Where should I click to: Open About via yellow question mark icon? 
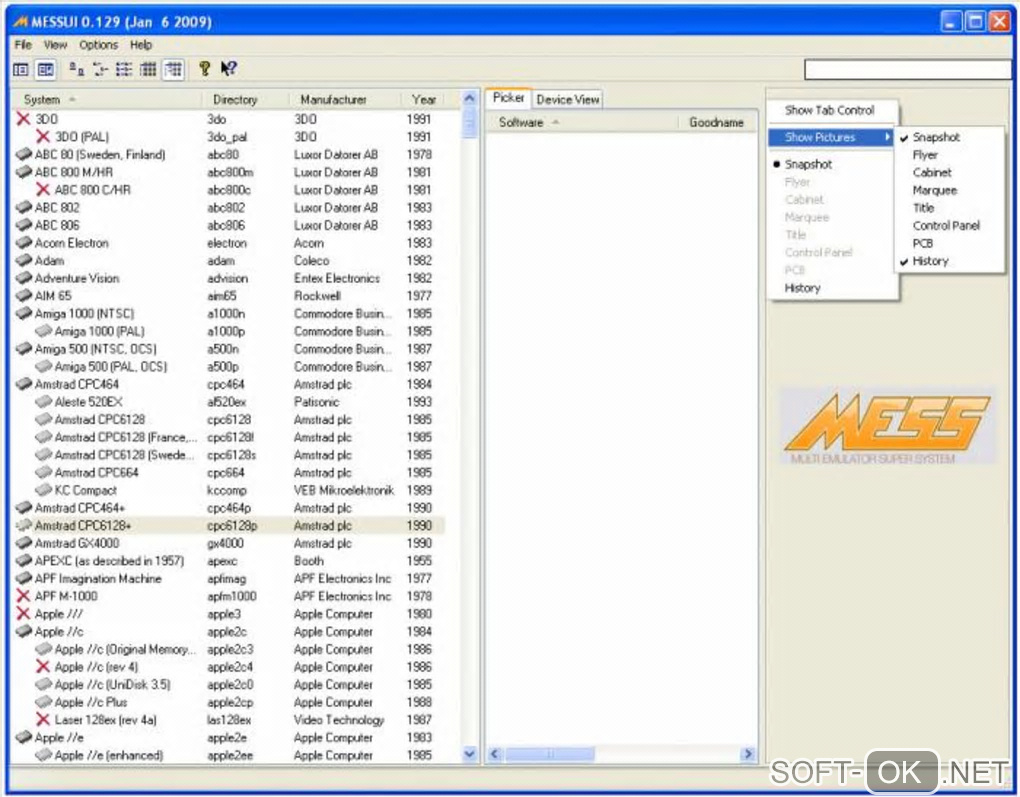(x=204, y=68)
